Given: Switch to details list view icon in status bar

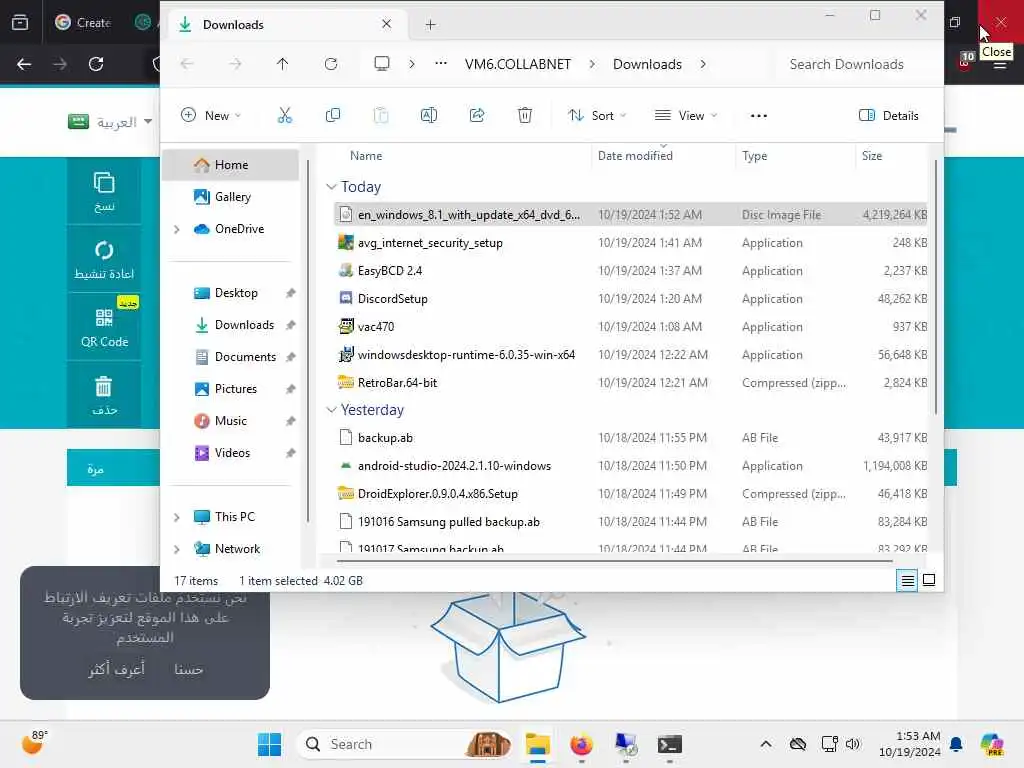Looking at the screenshot, I should pyautogui.click(x=907, y=580).
